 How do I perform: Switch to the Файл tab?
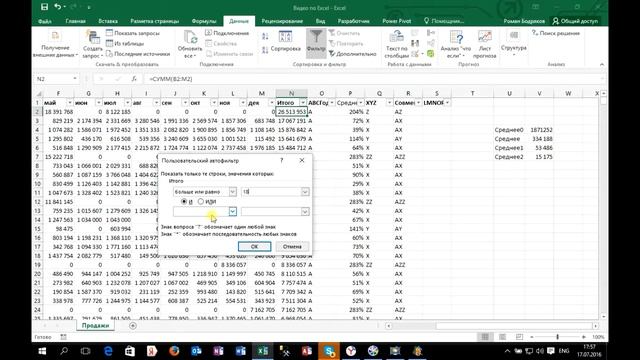click(x=44, y=21)
